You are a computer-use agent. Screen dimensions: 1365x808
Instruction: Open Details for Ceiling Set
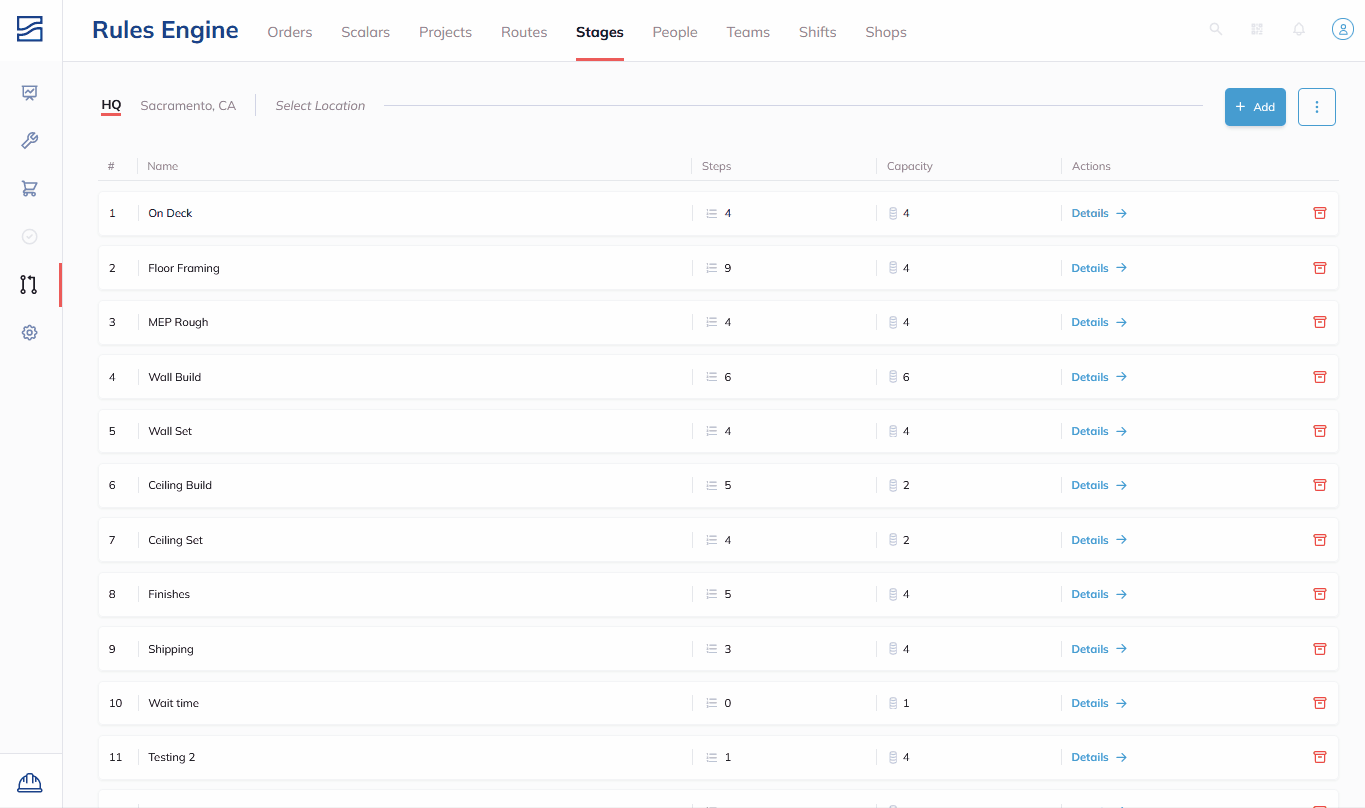(x=1099, y=540)
